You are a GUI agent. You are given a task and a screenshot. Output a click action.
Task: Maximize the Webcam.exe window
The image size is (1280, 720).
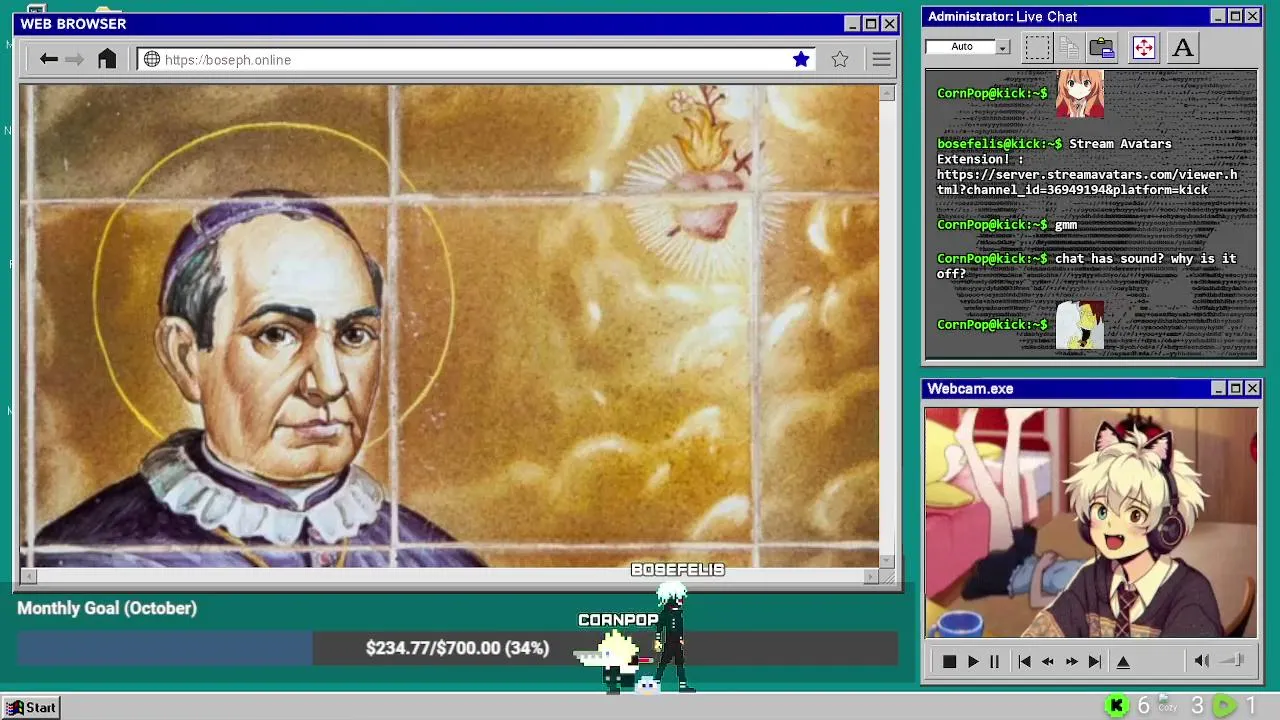1235,388
